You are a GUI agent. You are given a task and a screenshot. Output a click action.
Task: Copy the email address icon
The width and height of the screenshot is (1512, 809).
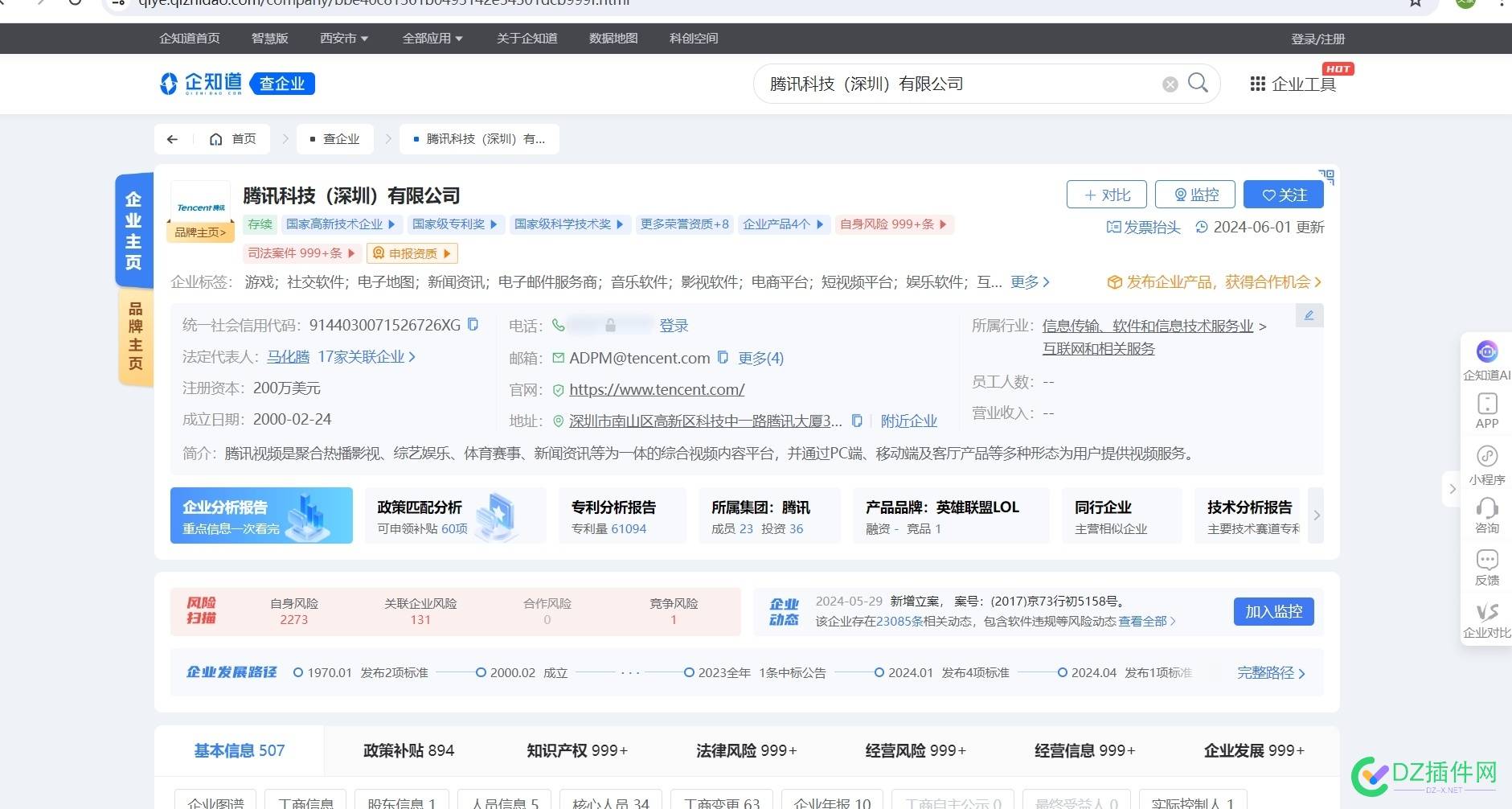(x=722, y=357)
